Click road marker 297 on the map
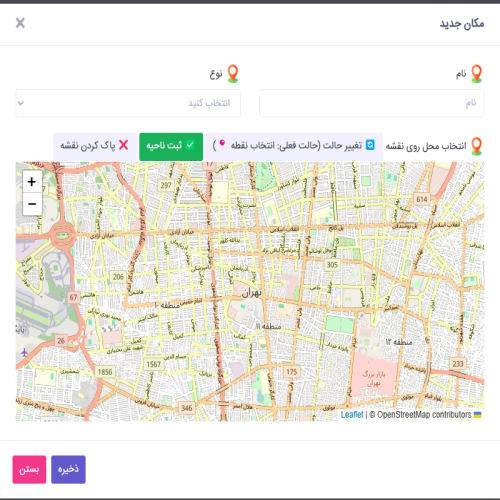 pos(166,185)
